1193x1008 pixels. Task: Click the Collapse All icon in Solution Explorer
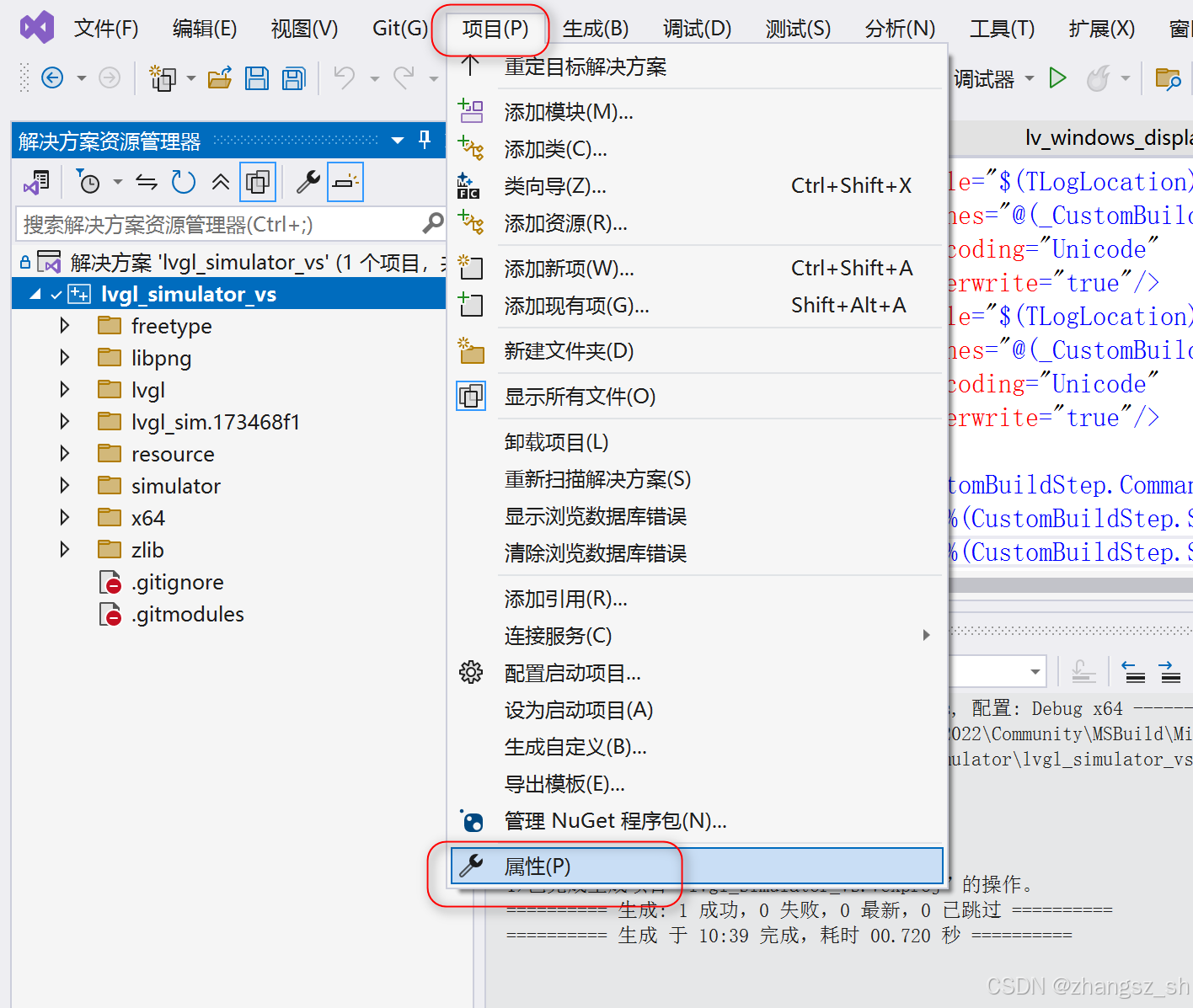click(x=221, y=182)
